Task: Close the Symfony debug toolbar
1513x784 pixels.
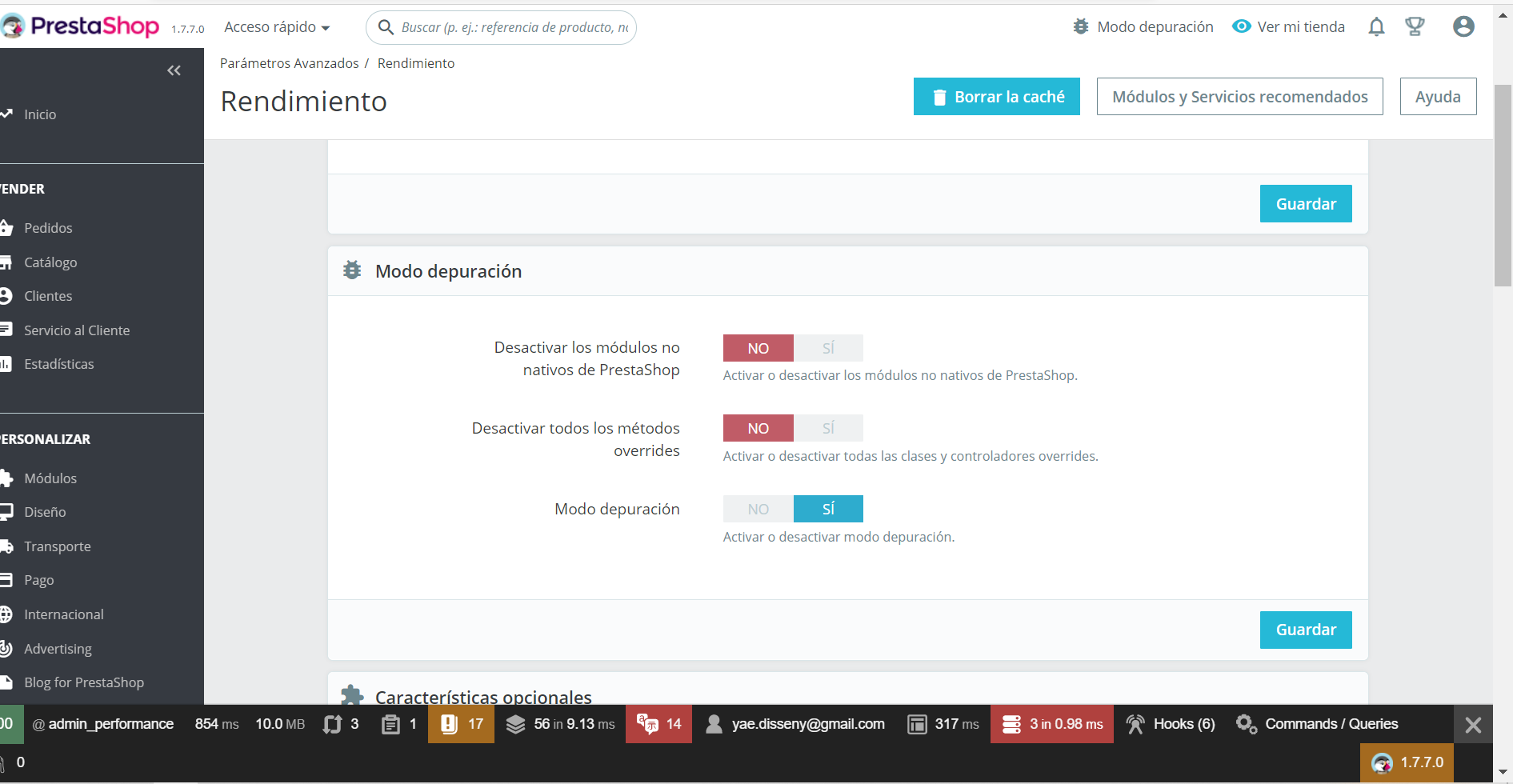Action: coord(1473,725)
